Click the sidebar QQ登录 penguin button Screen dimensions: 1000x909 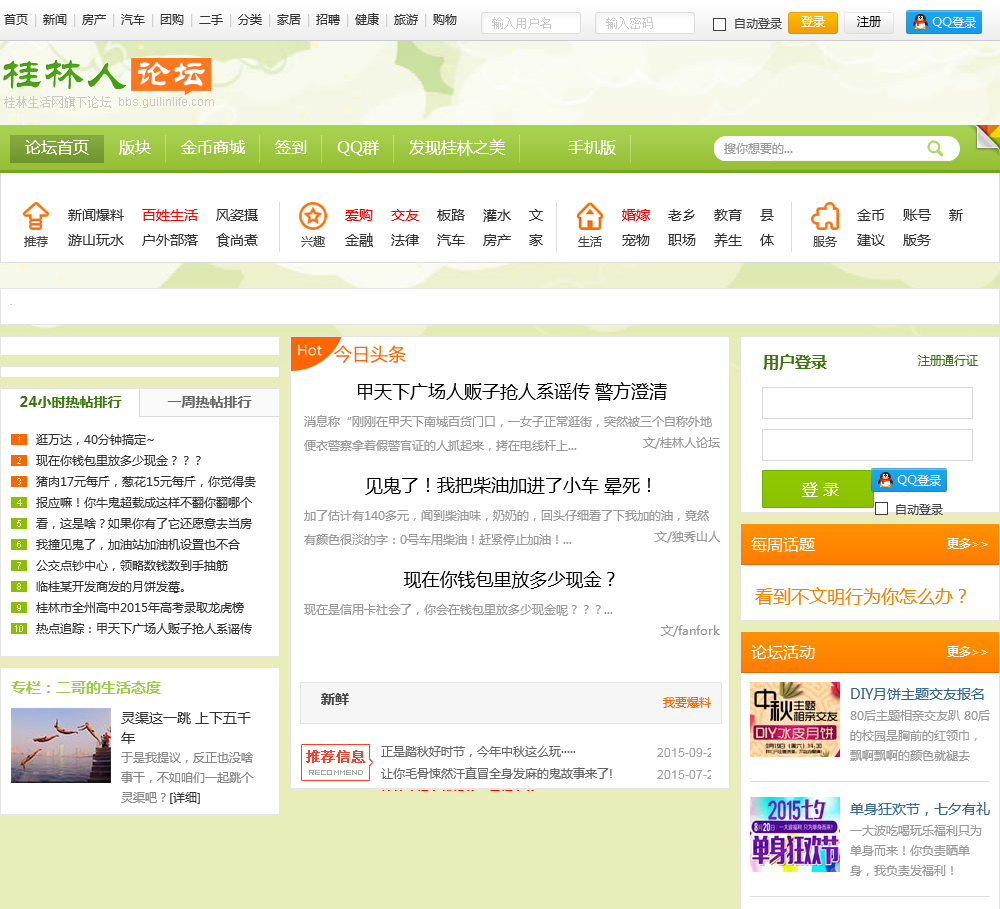[909, 480]
